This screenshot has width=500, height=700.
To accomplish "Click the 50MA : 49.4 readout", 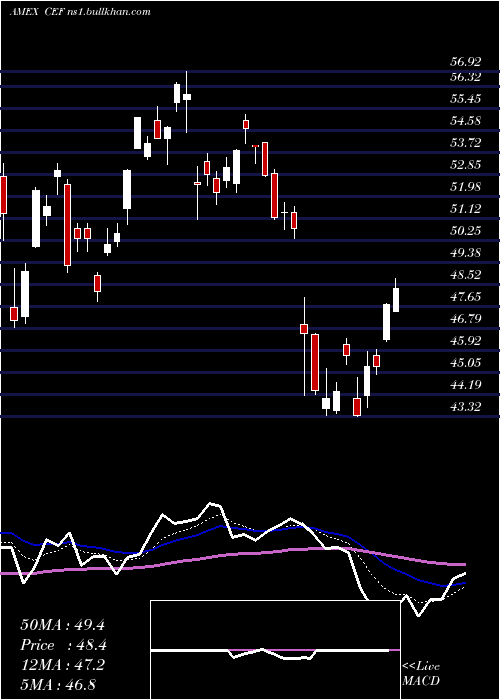I will tap(62, 625).
